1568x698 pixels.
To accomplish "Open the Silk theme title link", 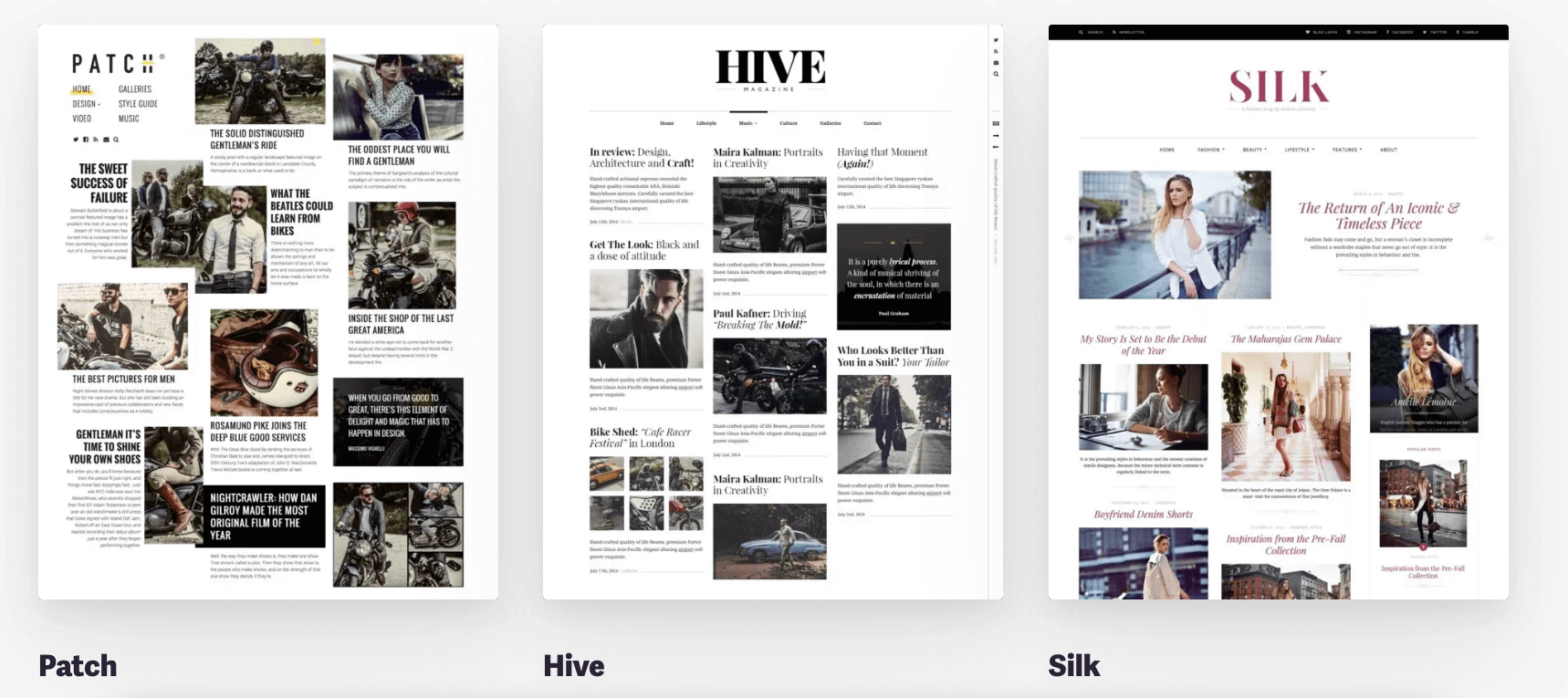I will click(x=1074, y=666).
